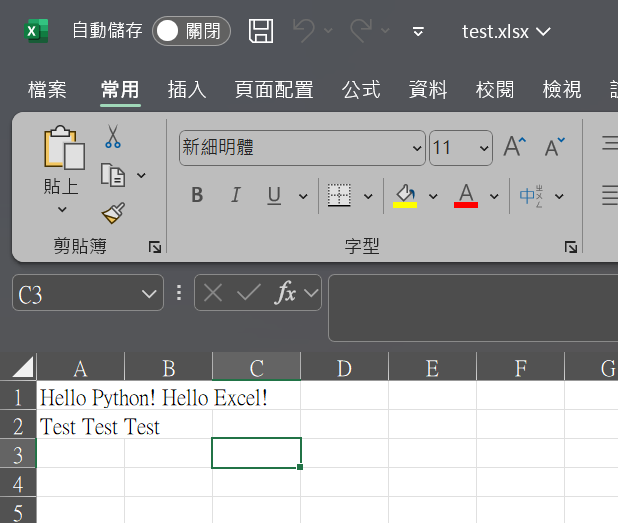Screen dimensions: 618x523
Task: Open the Name Box dropdown arrow
Action: pyautogui.click(x=149, y=293)
